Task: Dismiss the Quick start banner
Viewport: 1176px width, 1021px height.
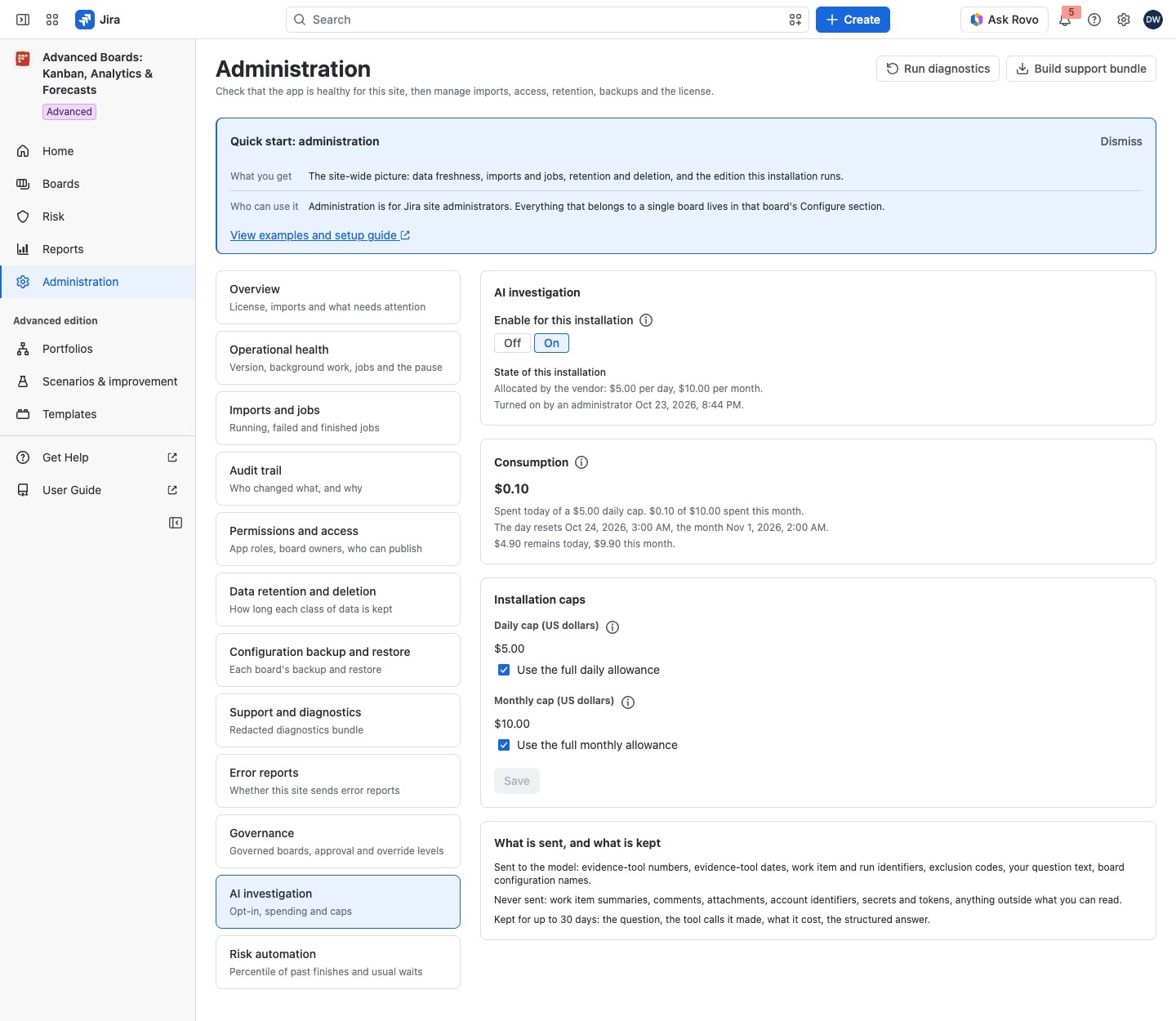Action: [1121, 141]
